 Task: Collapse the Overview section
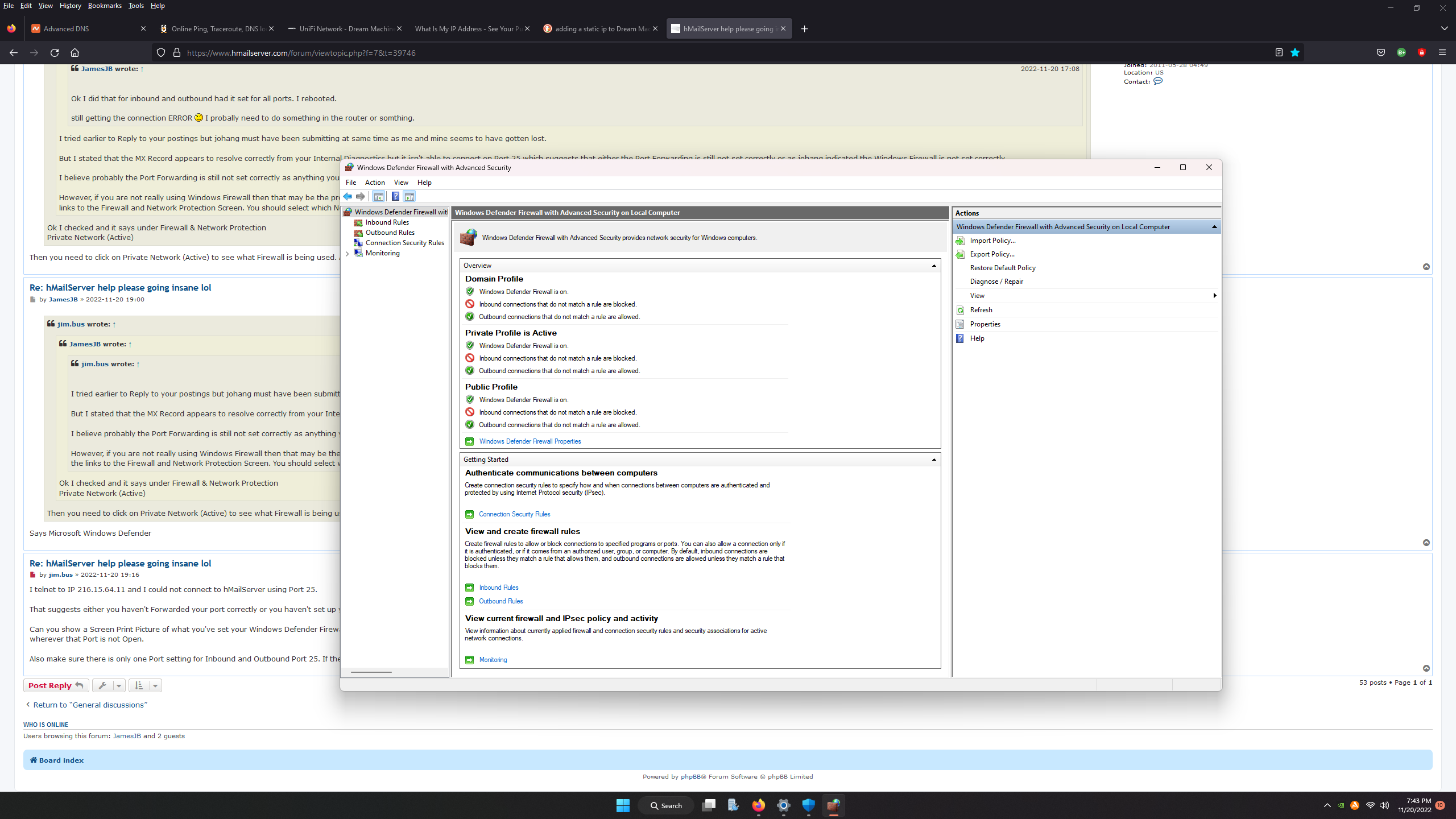pos(934,266)
